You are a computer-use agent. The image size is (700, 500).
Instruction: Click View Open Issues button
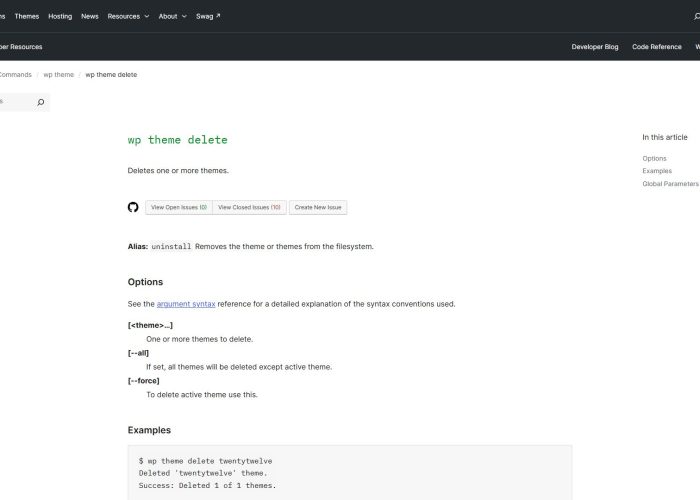[179, 208]
